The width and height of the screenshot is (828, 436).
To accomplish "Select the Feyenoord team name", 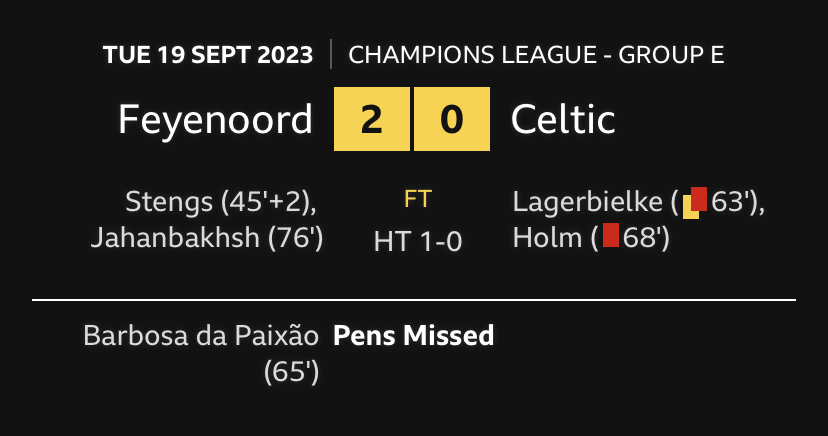I will (215, 120).
